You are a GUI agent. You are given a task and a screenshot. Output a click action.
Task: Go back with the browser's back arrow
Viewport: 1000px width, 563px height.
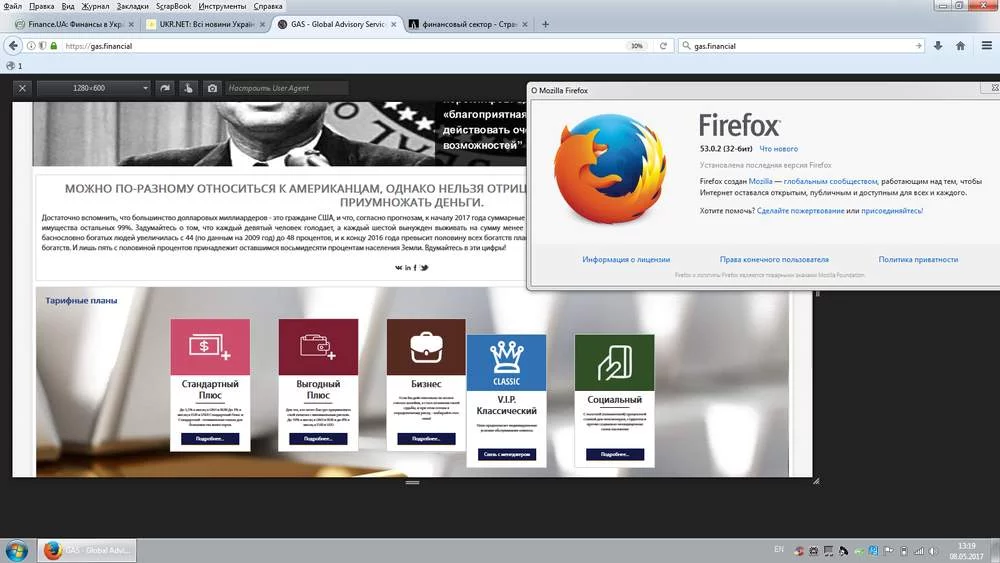click(x=13, y=46)
